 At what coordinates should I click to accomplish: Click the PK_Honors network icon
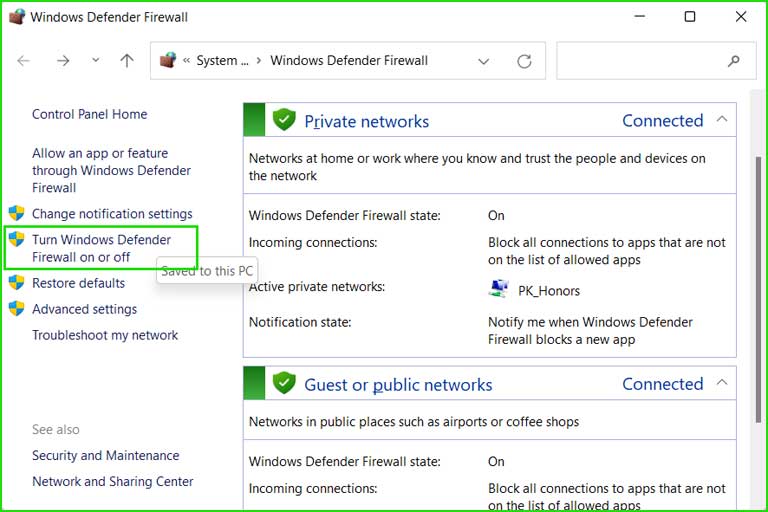point(499,289)
